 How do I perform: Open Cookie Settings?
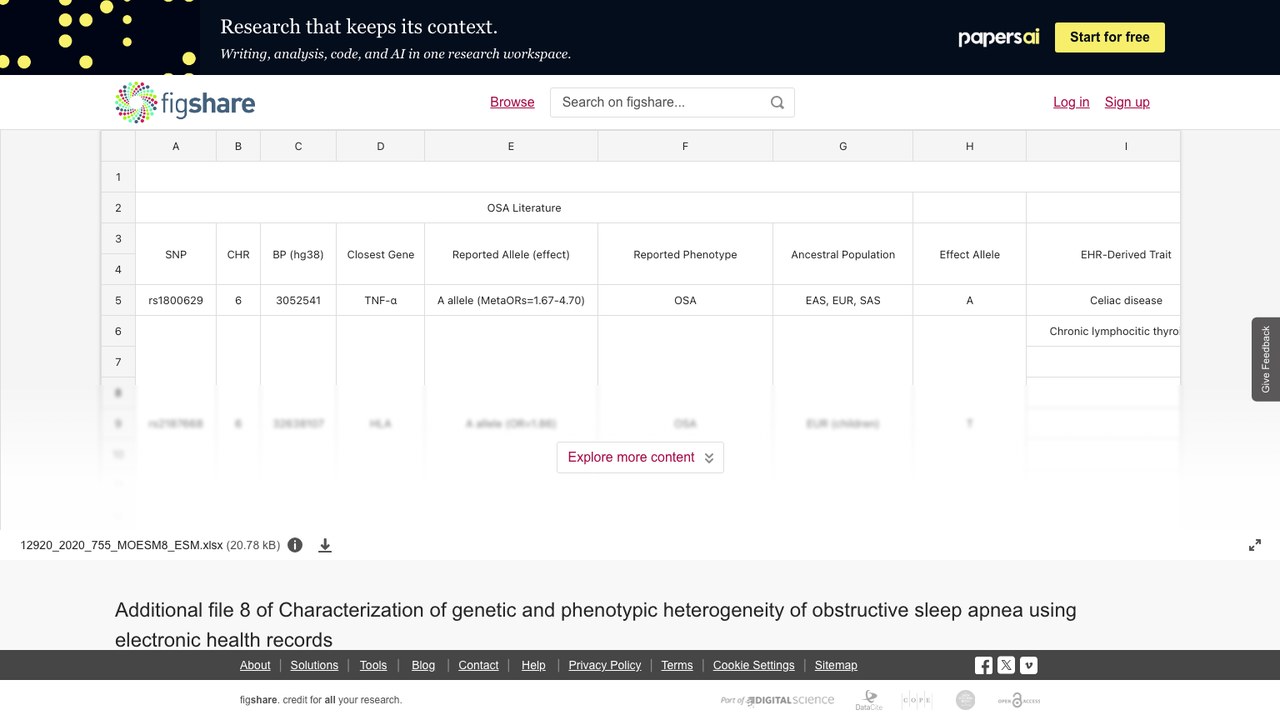coord(754,665)
